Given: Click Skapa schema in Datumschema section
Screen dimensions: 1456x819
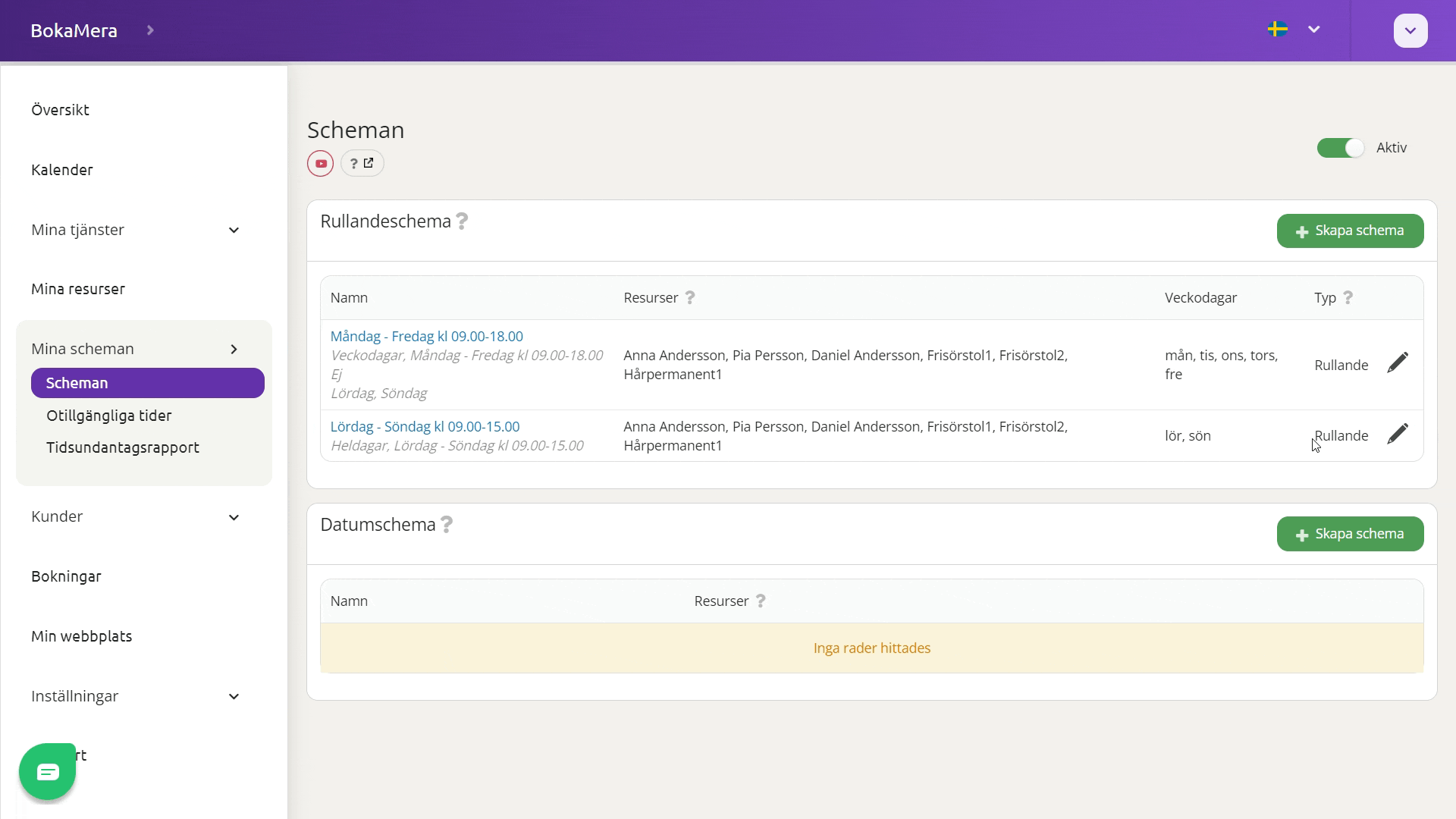Looking at the screenshot, I should pyautogui.click(x=1350, y=534).
